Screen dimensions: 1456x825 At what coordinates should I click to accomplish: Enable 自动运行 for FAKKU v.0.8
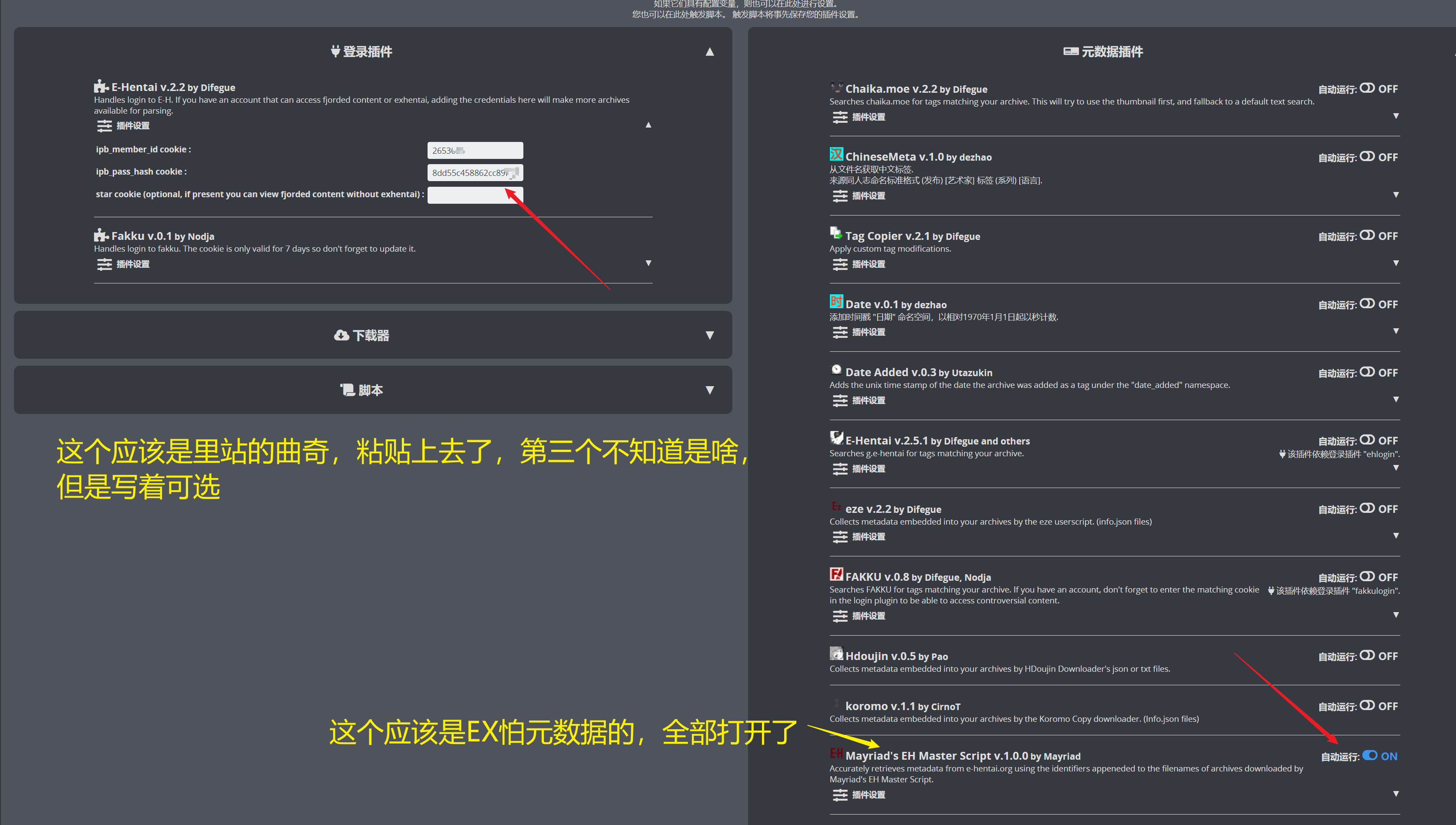[x=1367, y=577]
